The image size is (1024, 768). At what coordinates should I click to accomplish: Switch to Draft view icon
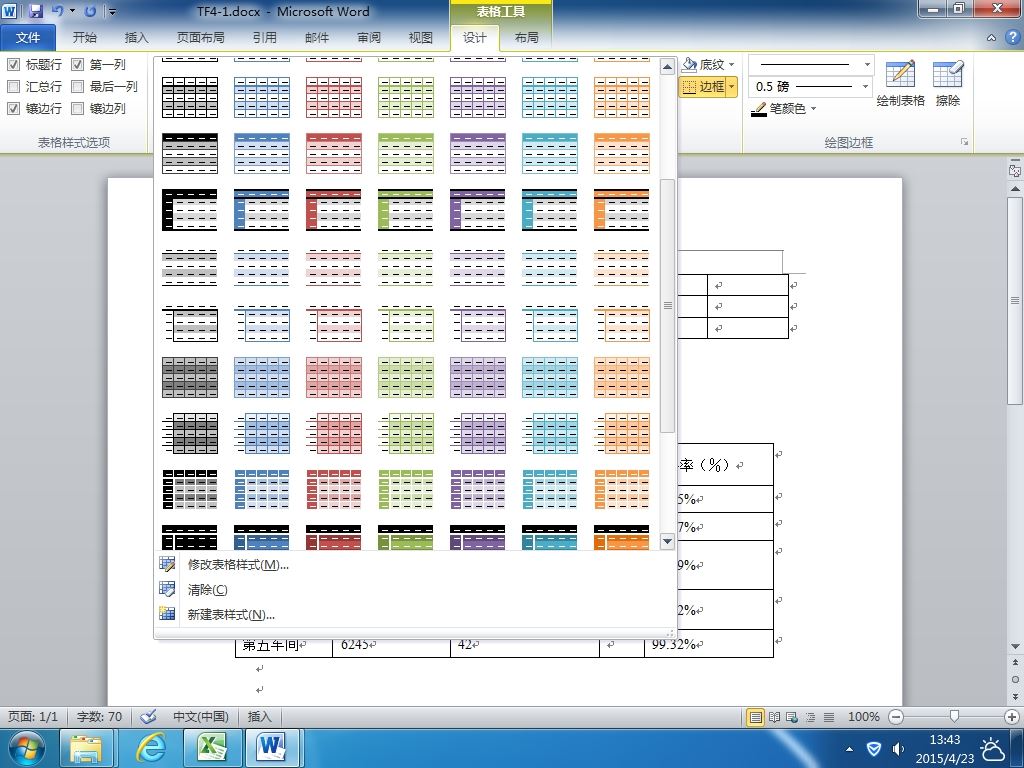coord(829,717)
